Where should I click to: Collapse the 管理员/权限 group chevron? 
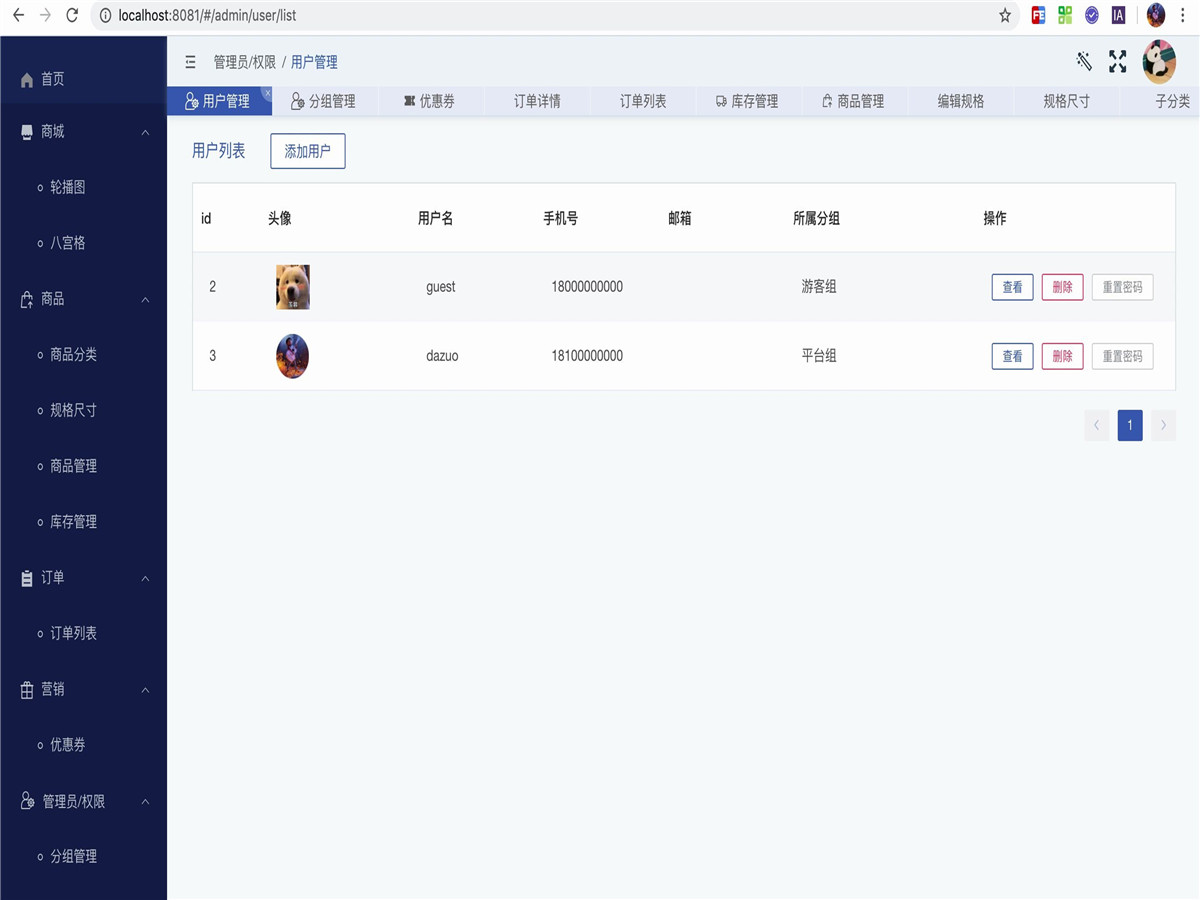tap(145, 802)
